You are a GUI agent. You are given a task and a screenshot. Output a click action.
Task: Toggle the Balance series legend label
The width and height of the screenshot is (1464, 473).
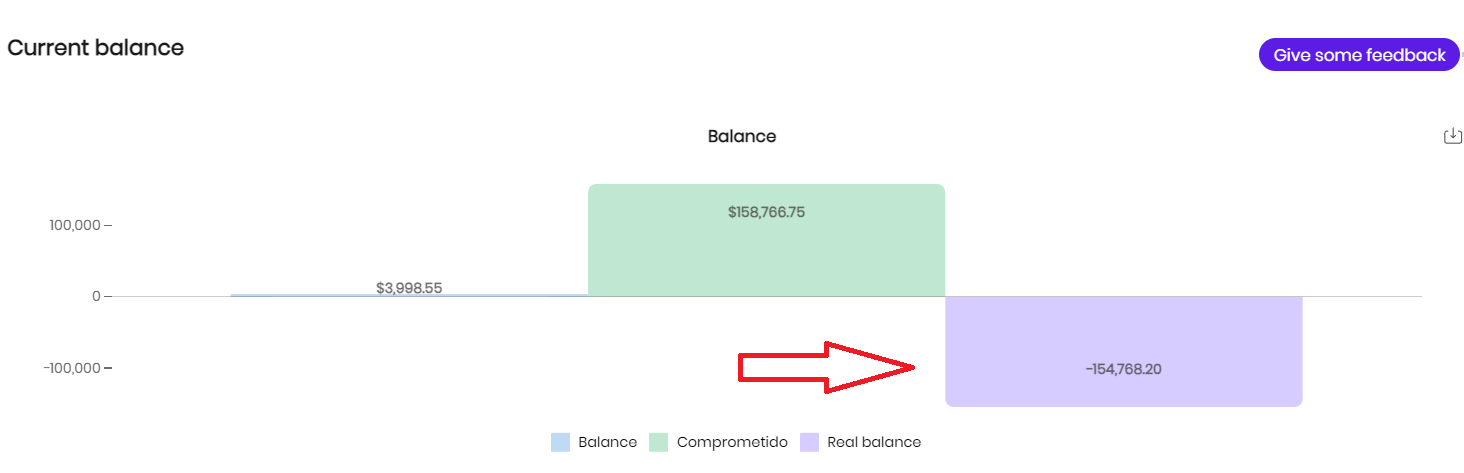click(x=607, y=442)
